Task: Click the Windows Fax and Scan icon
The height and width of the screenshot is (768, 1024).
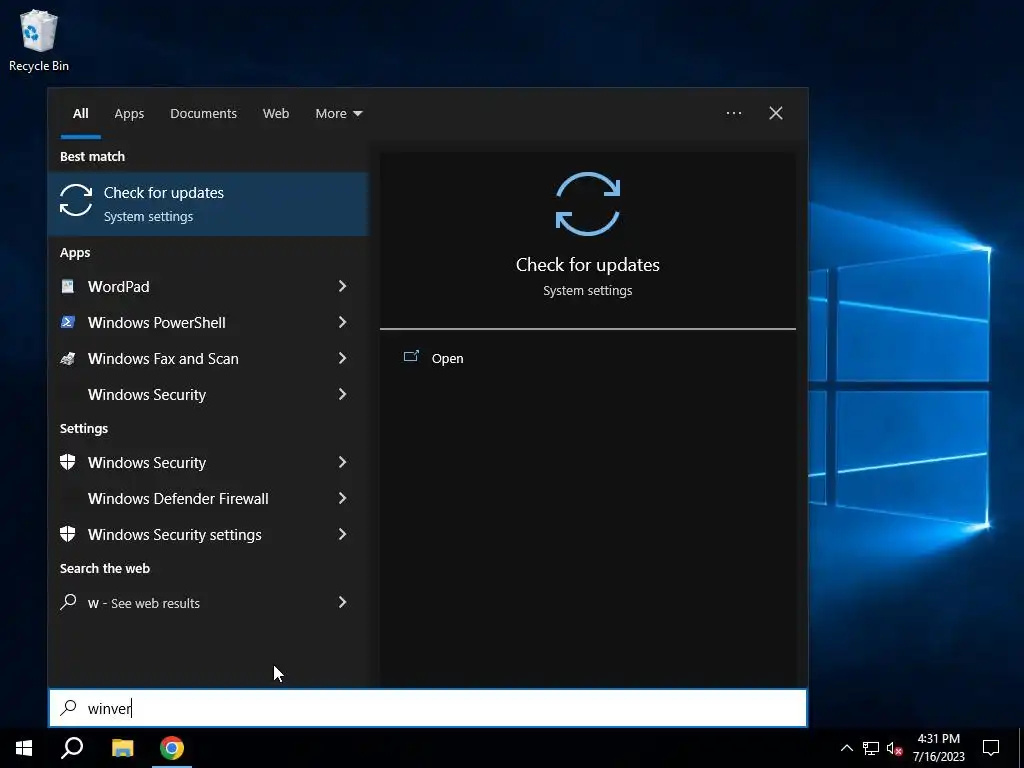Action: coord(68,358)
